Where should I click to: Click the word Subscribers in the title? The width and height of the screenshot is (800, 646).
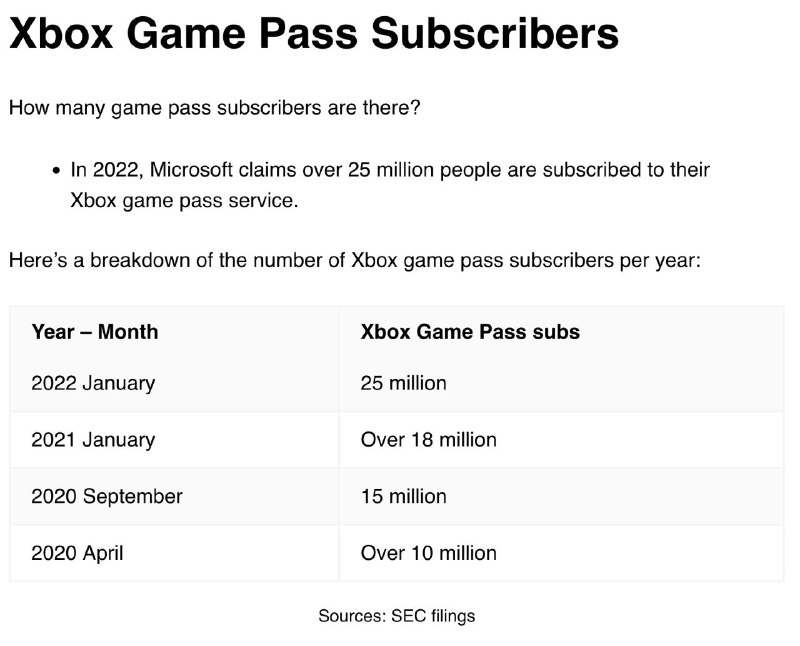coord(495,34)
